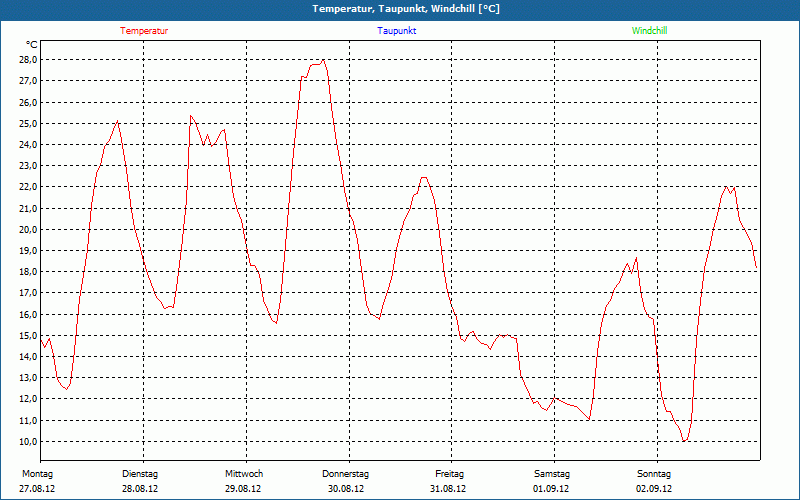The height and width of the screenshot is (500, 800).
Task: Click the 16,0 y-axis value
Action: coord(29,315)
